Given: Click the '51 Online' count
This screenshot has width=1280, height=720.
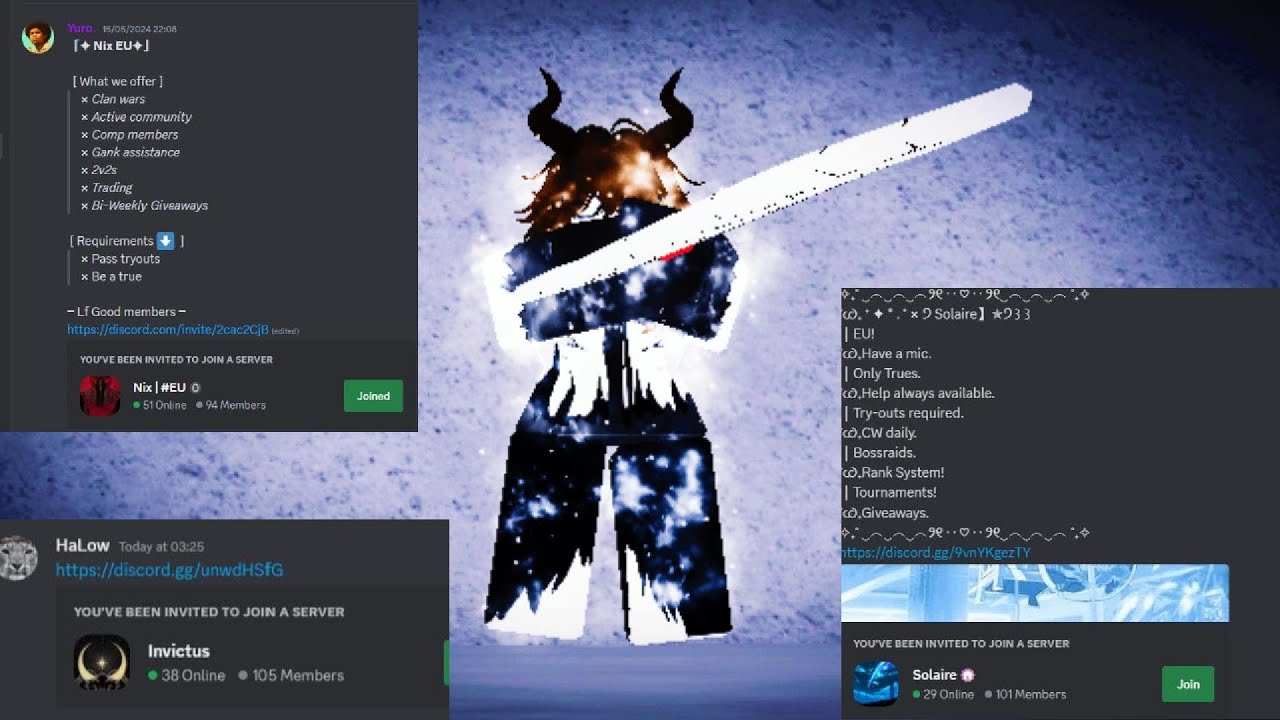Looking at the screenshot, I should pos(160,405).
